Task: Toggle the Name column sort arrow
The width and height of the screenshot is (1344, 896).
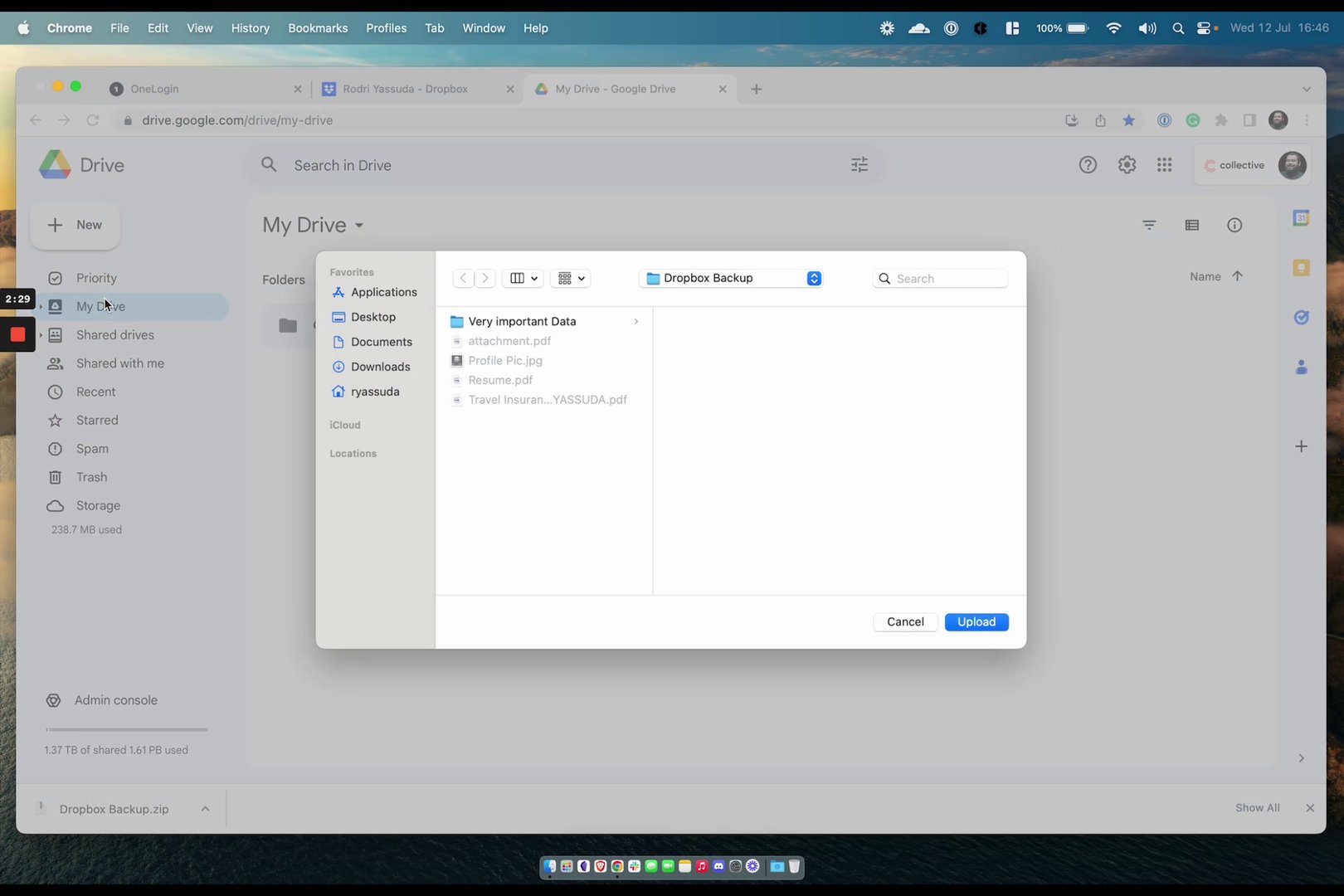Action: pos(1237,276)
